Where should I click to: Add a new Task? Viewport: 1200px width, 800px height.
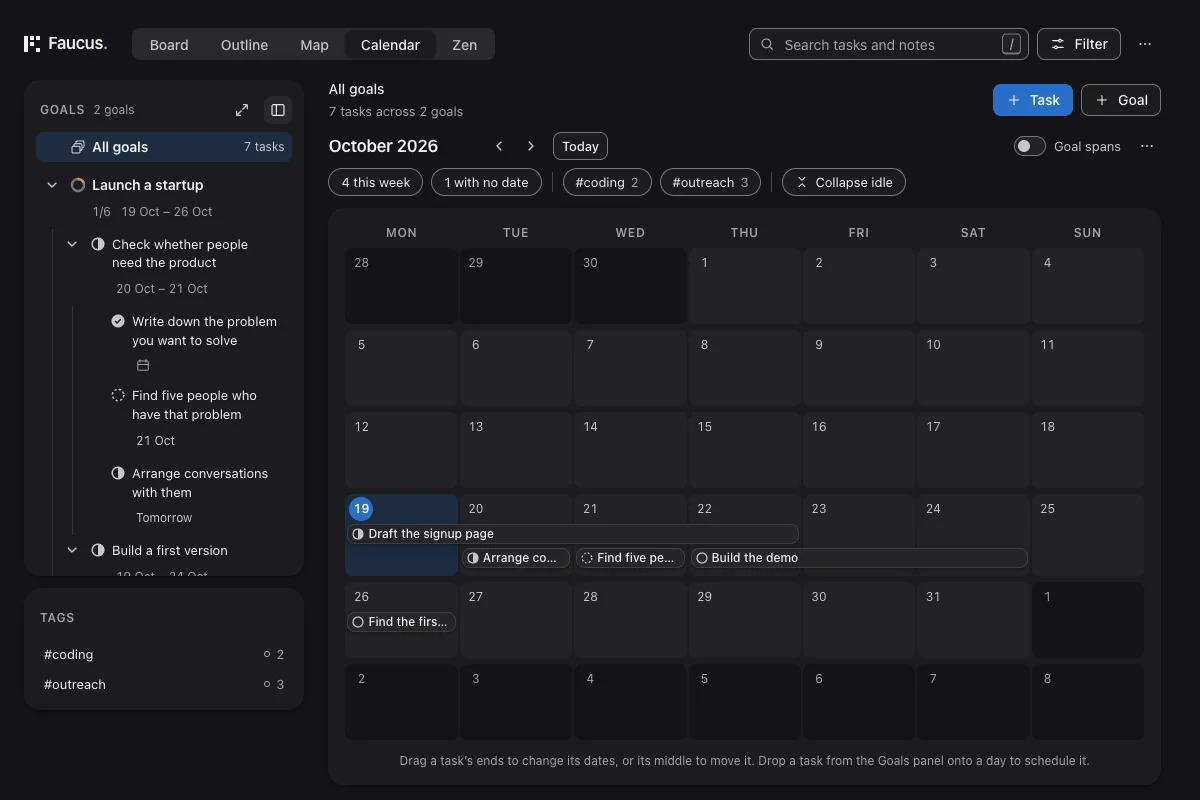click(x=1033, y=100)
